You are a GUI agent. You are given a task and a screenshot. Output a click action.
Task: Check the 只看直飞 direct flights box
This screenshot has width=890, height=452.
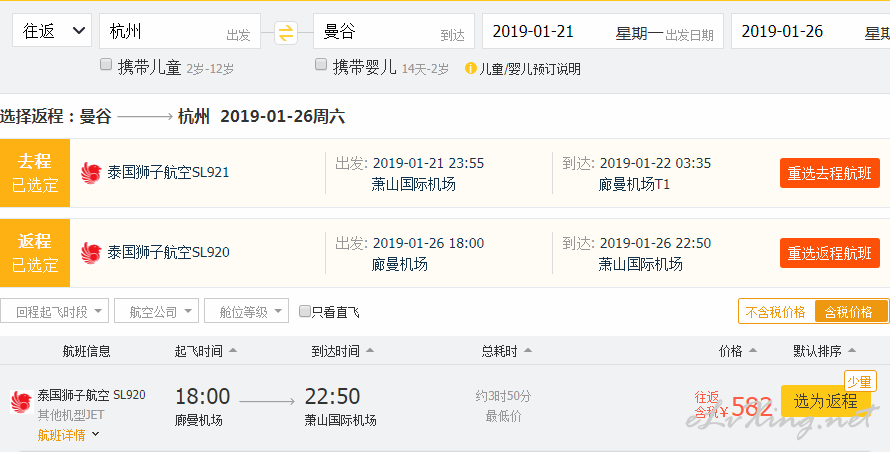[305, 311]
